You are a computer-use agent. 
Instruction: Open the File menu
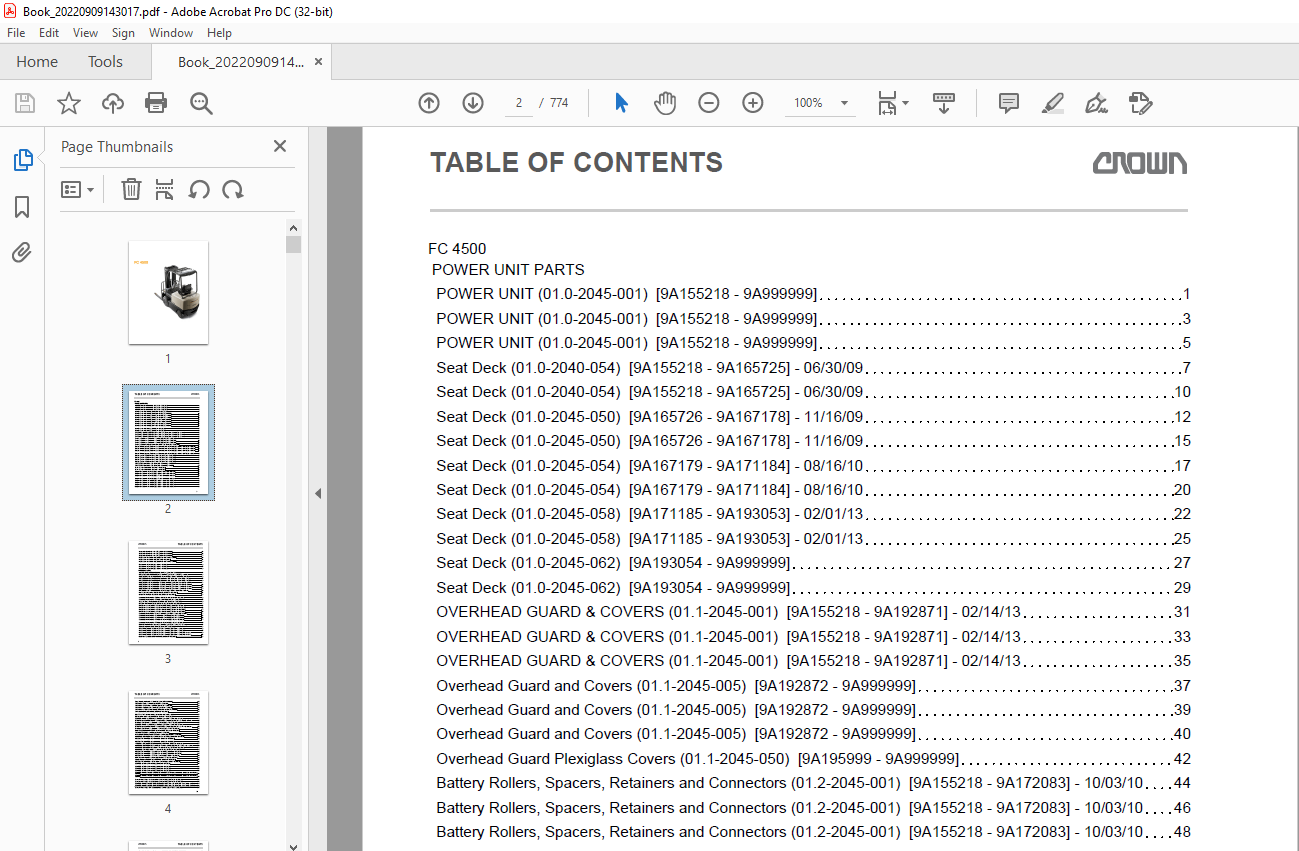click(x=16, y=33)
